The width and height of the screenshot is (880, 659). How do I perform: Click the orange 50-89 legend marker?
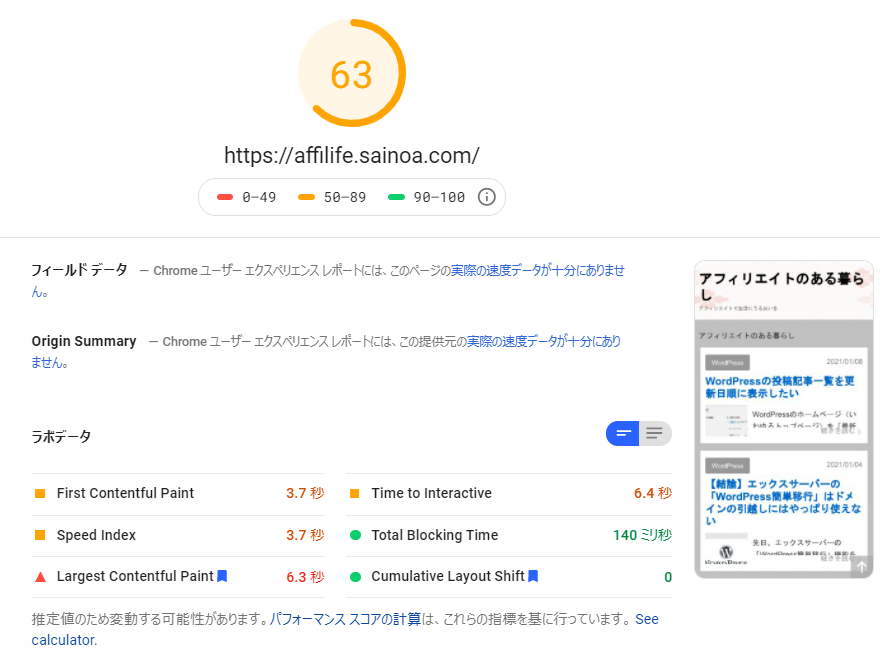pos(306,197)
